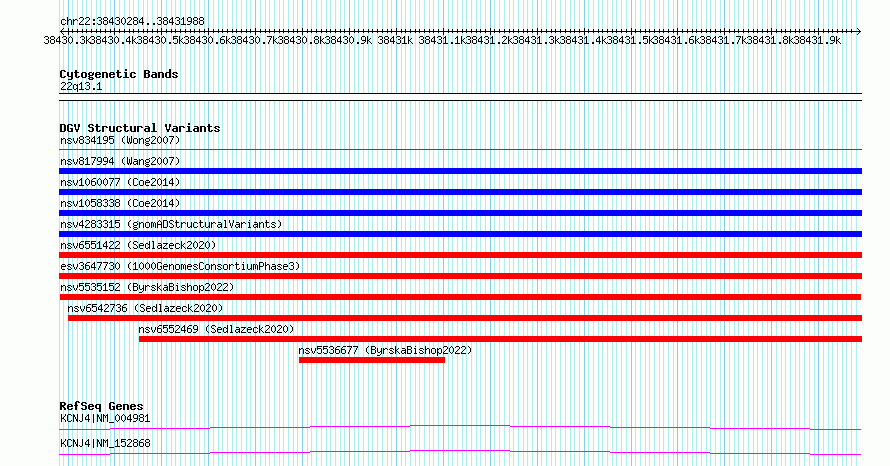Viewport: 890px width, 466px height.
Task: Click the 38430.3k ruler tick label
Action: 67,40
